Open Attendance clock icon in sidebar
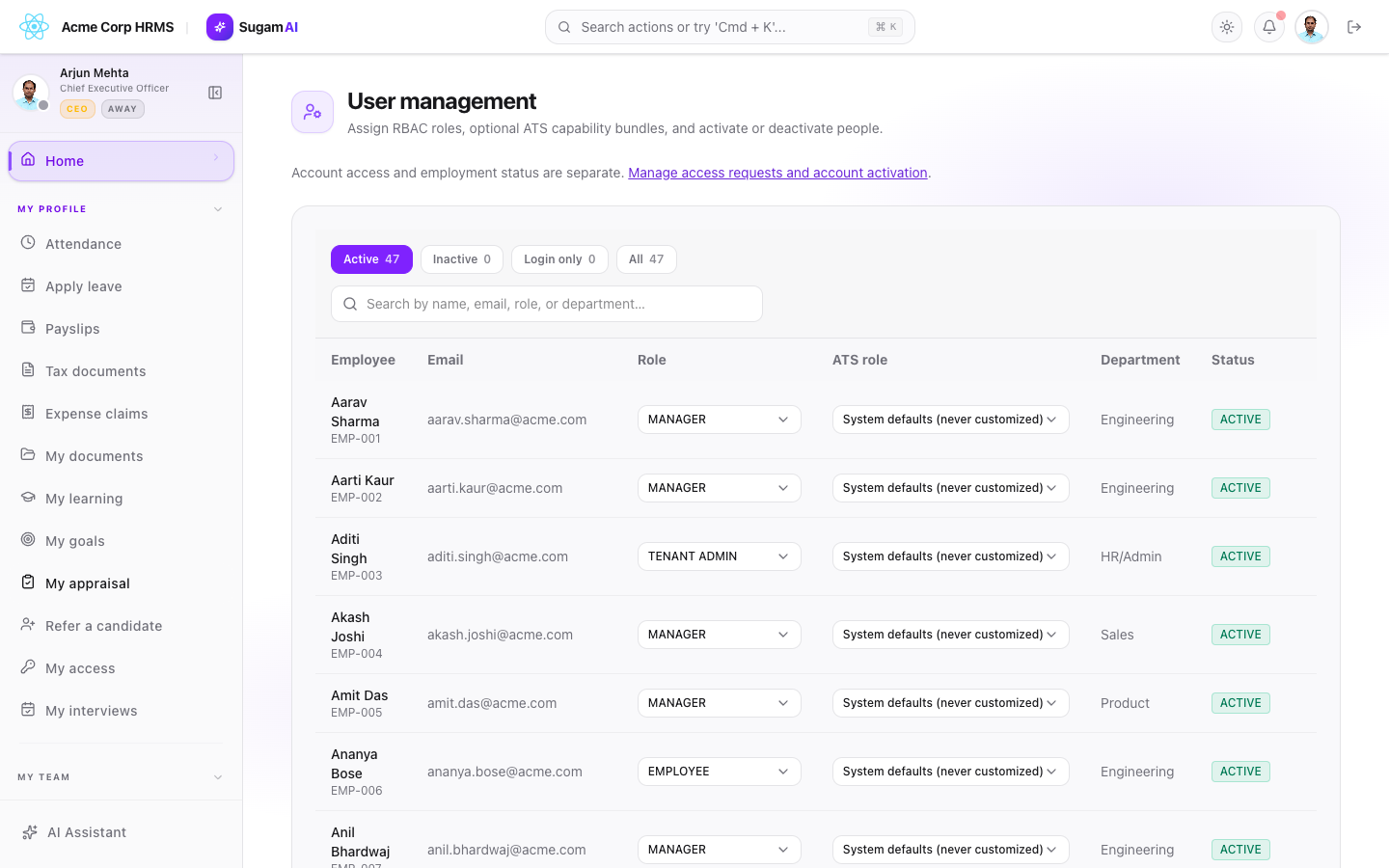The image size is (1389, 868). (28, 243)
